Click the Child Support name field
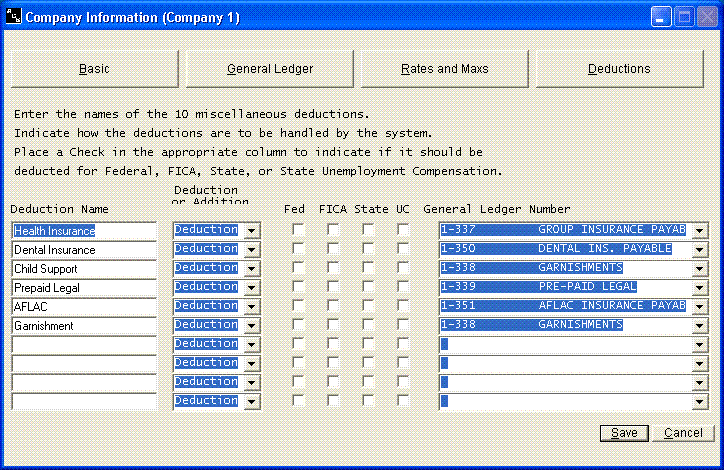The height and width of the screenshot is (470, 724). click(x=84, y=269)
